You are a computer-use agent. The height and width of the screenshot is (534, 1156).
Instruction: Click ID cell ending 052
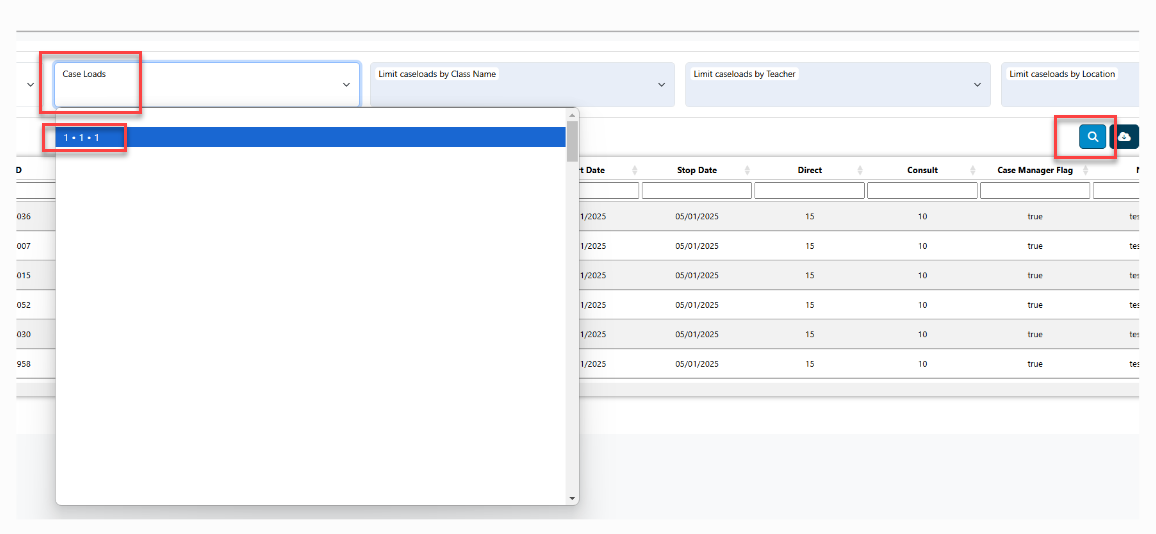pos(23,305)
